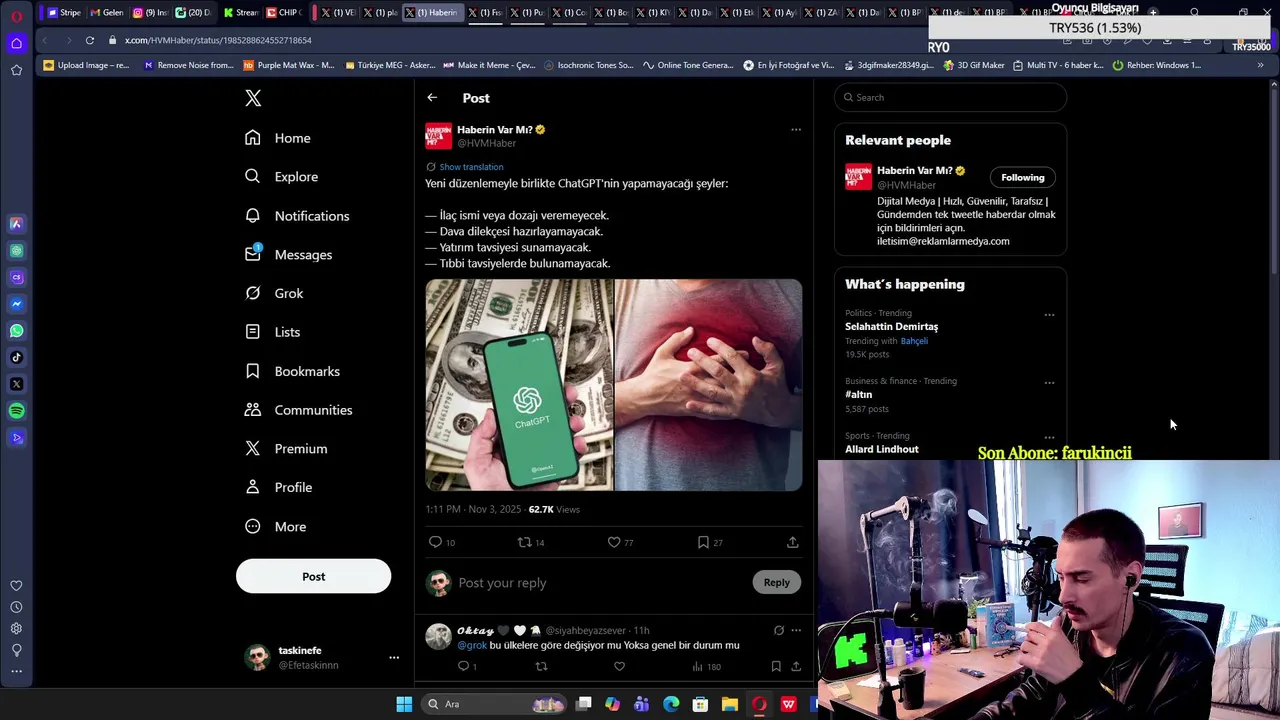Image resolution: width=1280 pixels, height=720 pixels.
Task: Open Windows Start menu
Action: pos(404,704)
